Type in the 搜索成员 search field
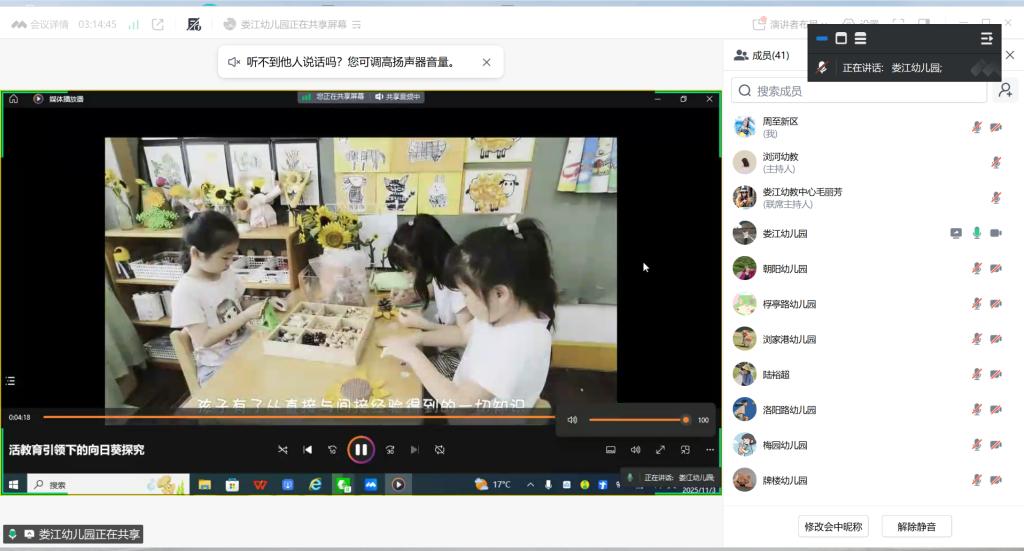Screen dimensions: 1024x551 [860, 91]
